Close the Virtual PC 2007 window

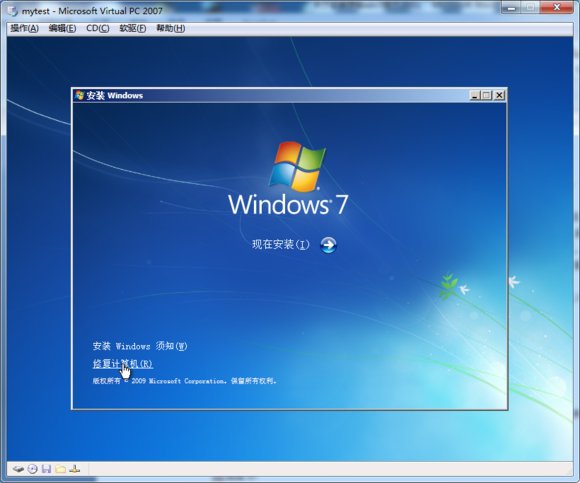557,7
